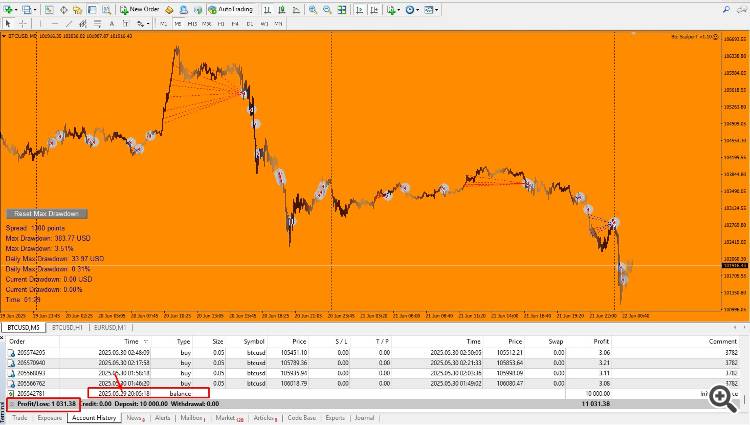
Task: Open the BTCUSD,M5 chart tab
Action: pos(23,327)
